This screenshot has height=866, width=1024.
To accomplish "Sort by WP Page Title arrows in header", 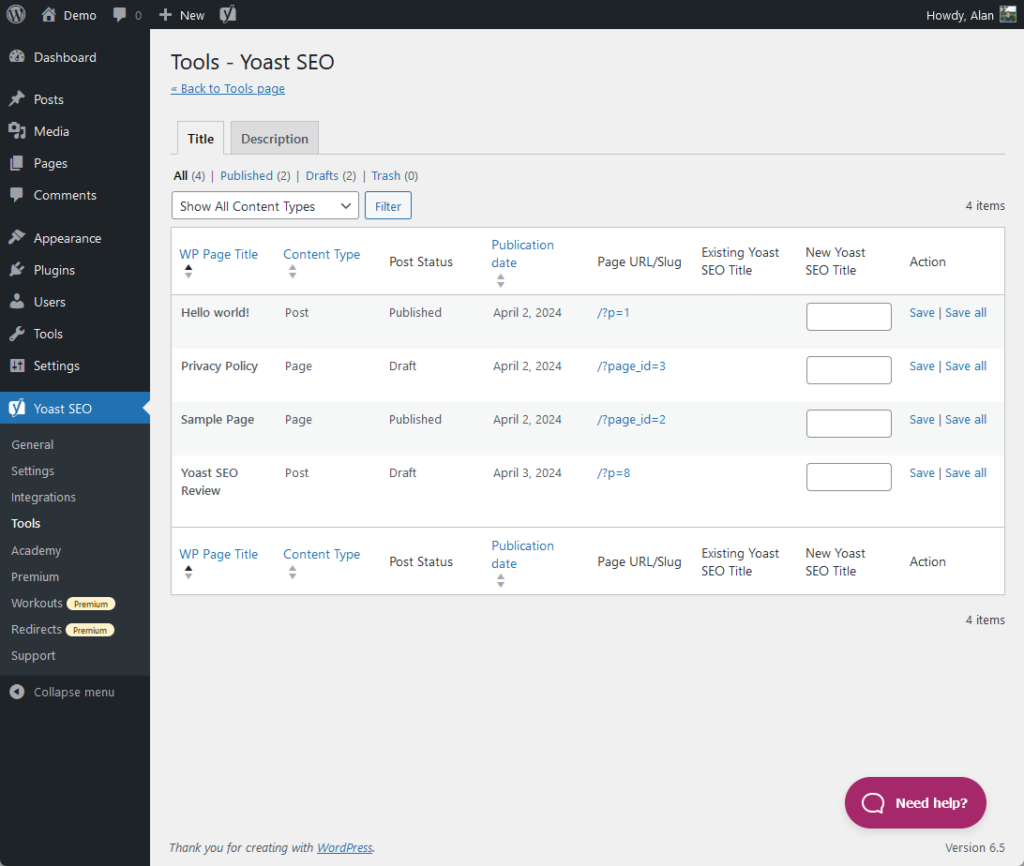I will (188, 272).
